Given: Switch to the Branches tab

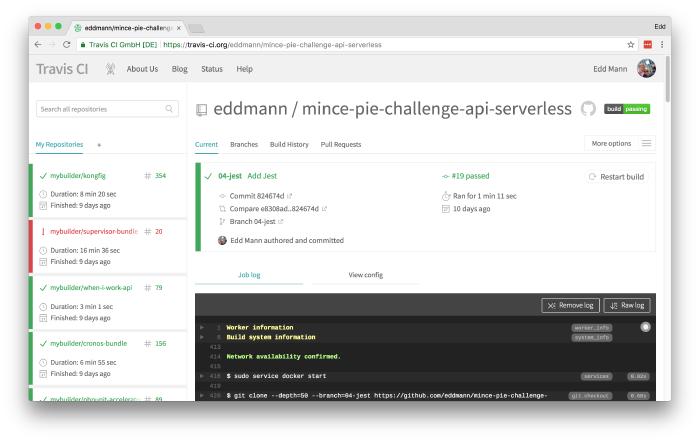Looking at the screenshot, I should [244, 145].
